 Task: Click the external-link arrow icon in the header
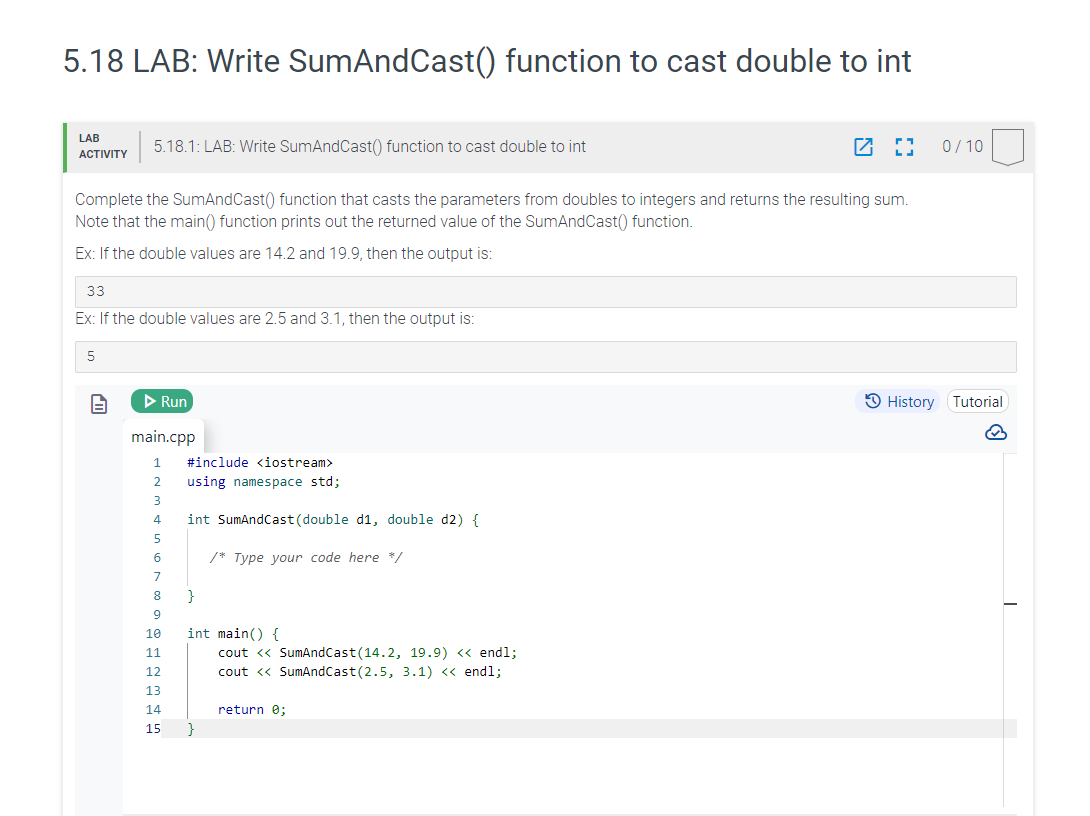(x=862, y=147)
